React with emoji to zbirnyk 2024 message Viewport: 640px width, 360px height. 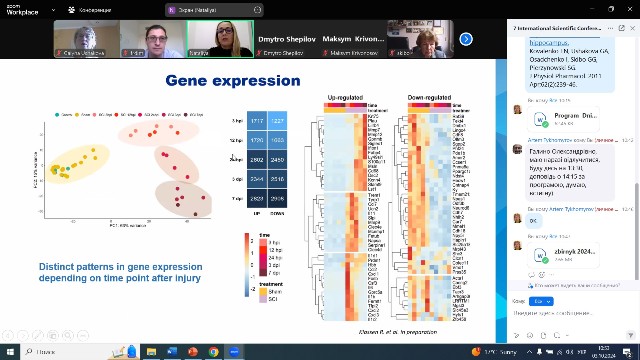(542, 275)
